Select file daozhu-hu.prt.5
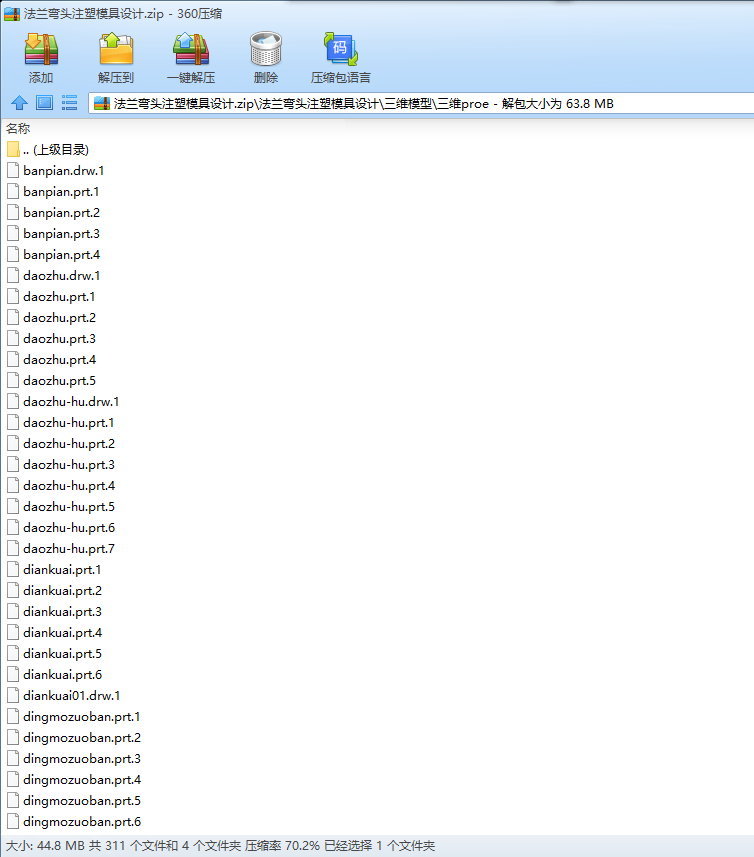The height and width of the screenshot is (857, 754). [61, 507]
